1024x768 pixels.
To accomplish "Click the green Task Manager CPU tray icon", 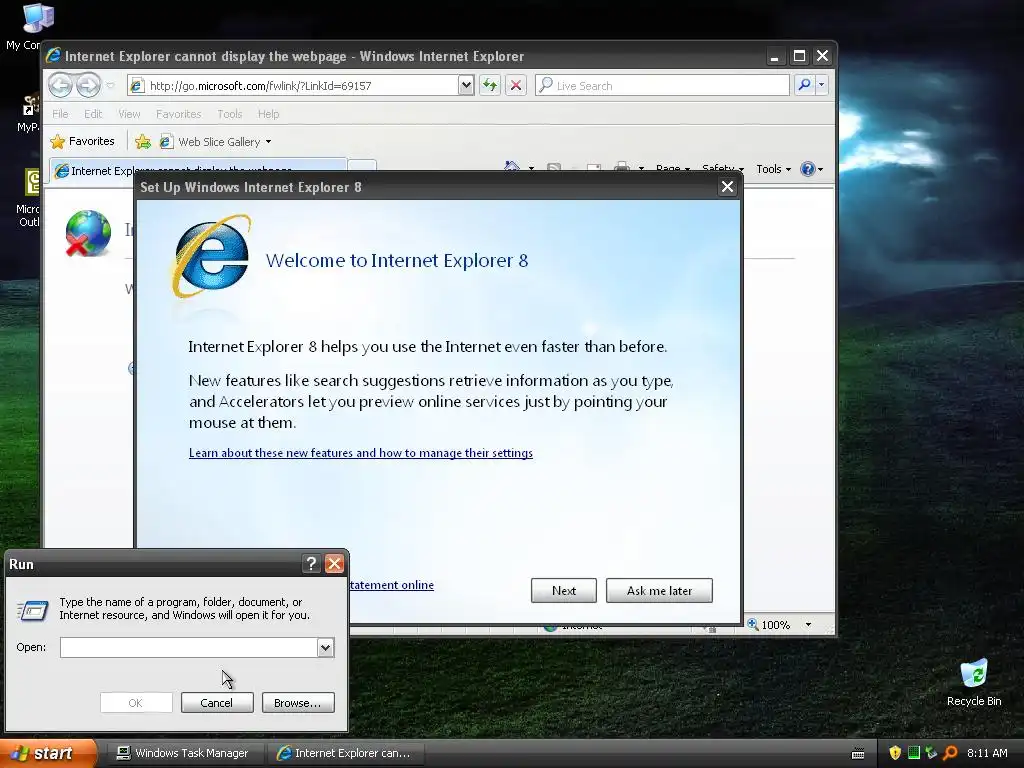I will coord(913,753).
